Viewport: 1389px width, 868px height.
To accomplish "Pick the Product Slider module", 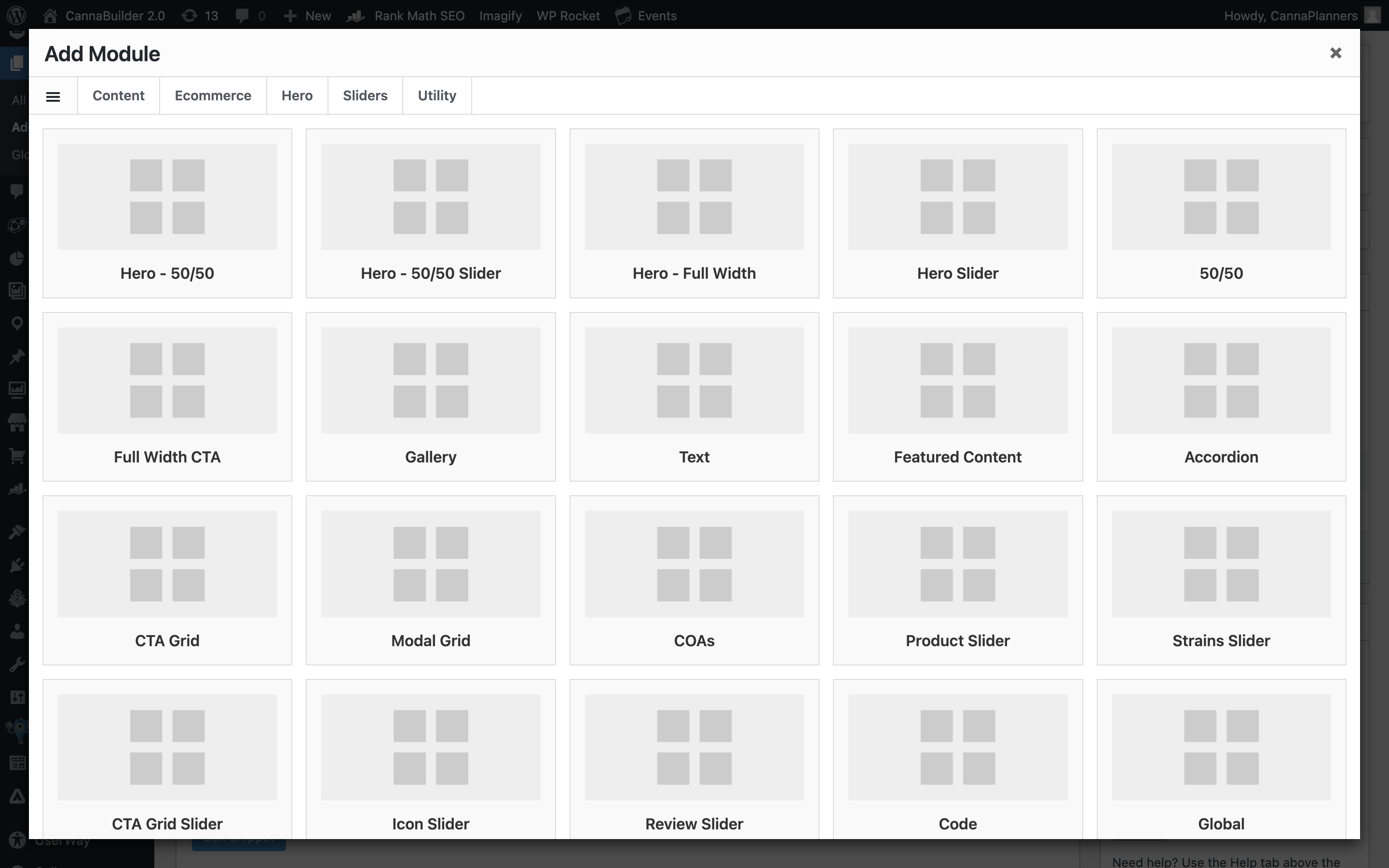I will pos(957,580).
